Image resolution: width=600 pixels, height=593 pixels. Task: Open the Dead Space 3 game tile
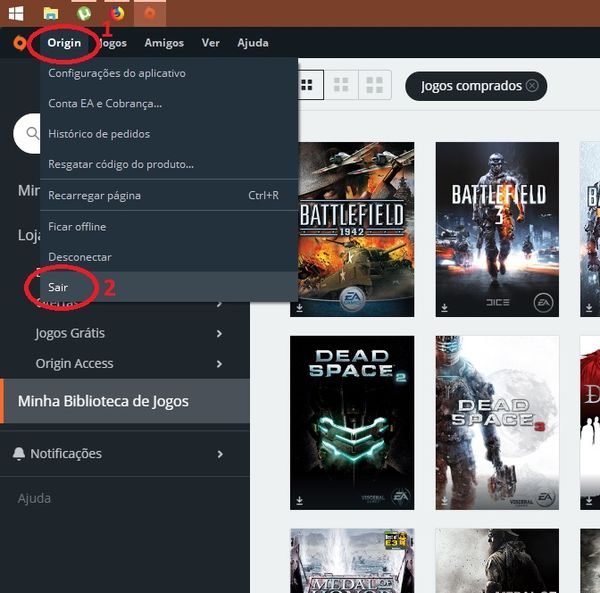tap(497, 423)
